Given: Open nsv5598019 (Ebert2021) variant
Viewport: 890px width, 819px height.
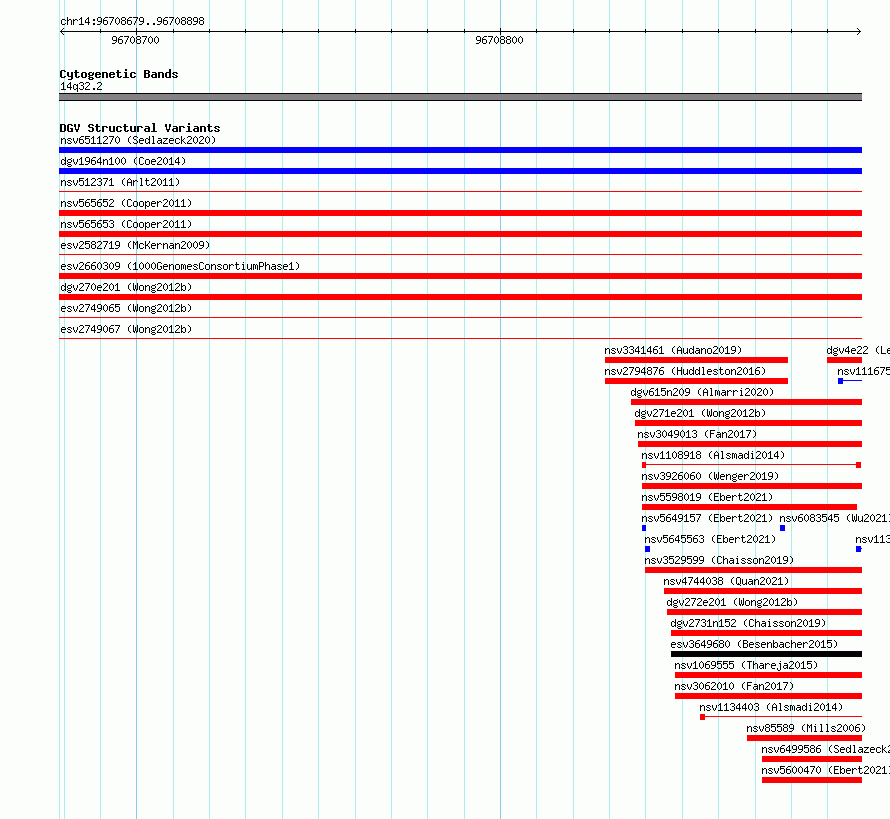Looking at the screenshot, I should pyautogui.click(x=707, y=497).
